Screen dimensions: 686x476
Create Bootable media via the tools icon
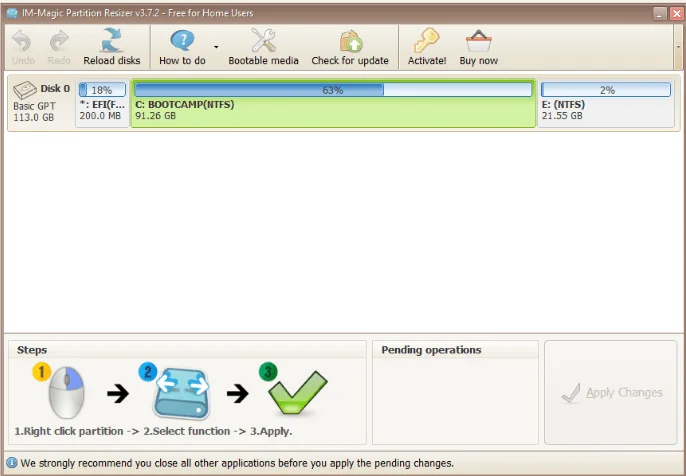(x=263, y=41)
